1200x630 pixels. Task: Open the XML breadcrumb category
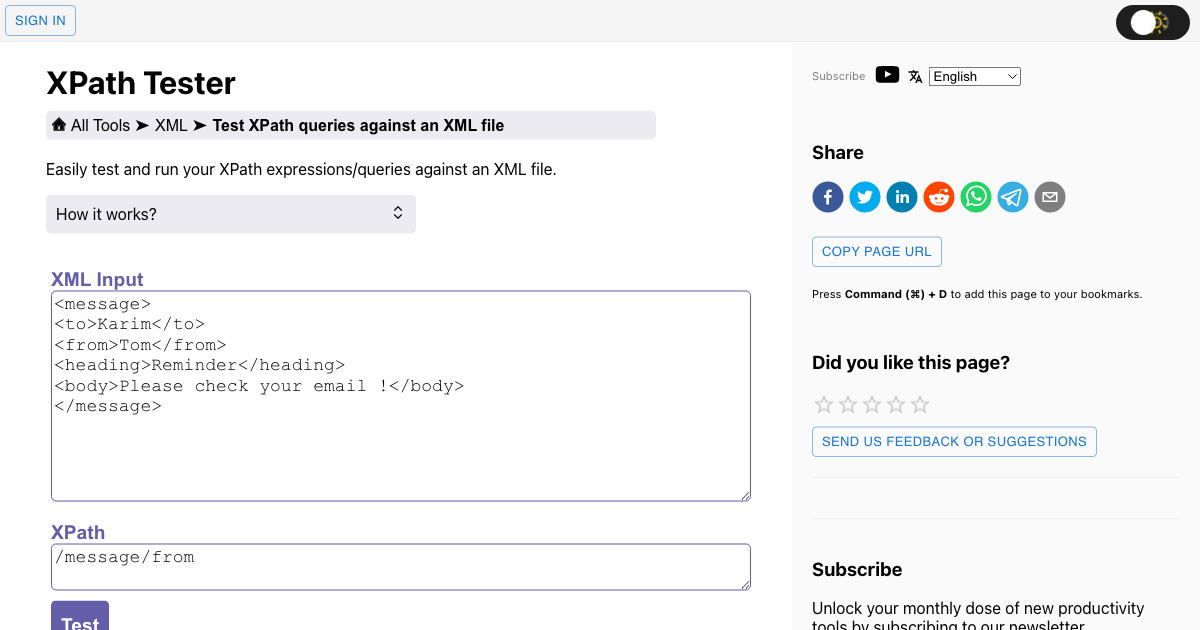pyautogui.click(x=171, y=125)
